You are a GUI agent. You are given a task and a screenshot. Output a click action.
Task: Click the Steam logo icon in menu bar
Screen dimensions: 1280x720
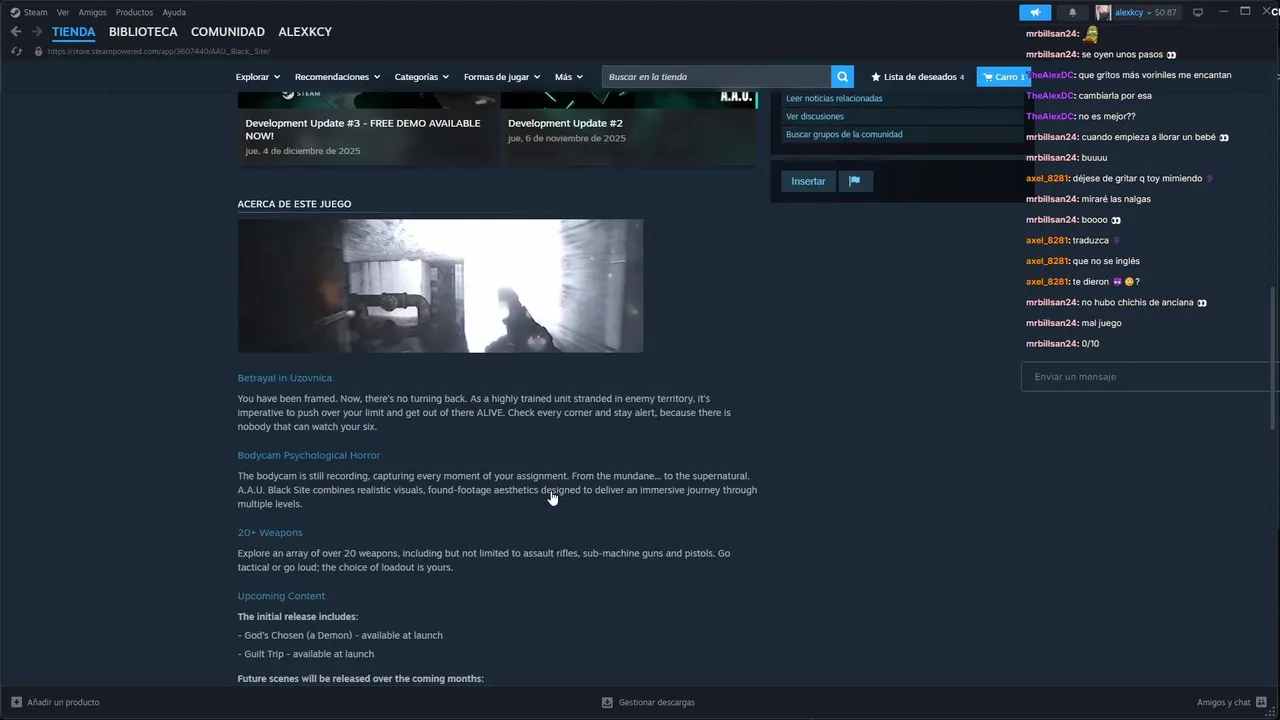[15, 12]
